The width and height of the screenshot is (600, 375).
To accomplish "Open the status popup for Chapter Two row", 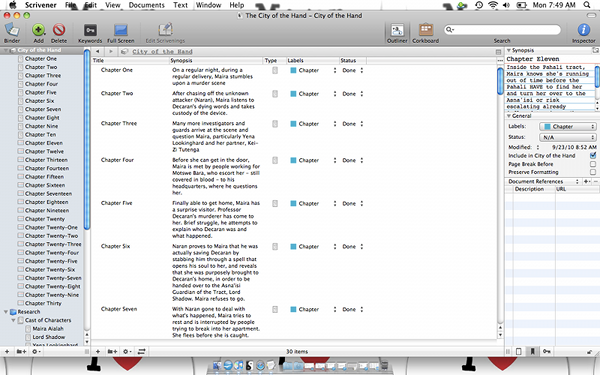I will (362, 94).
